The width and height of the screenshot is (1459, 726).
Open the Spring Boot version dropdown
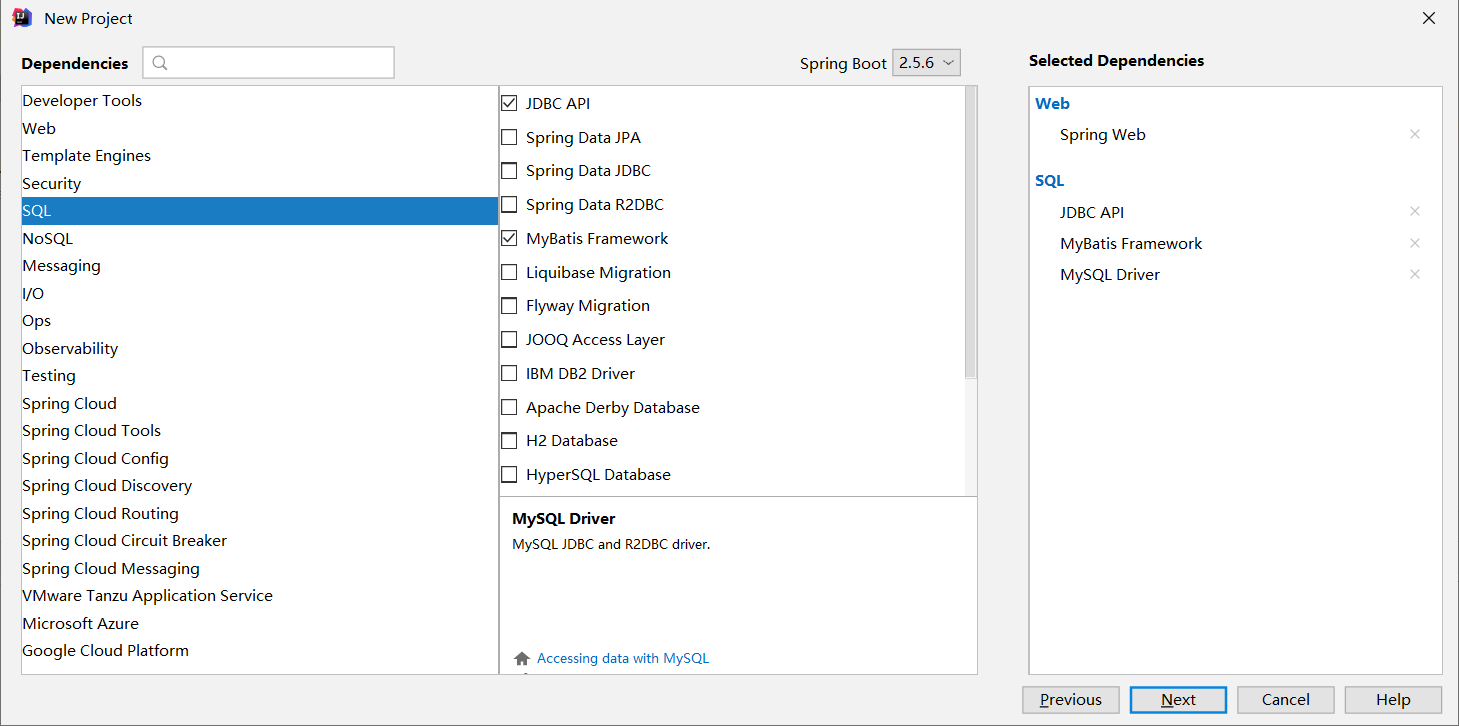(x=926, y=62)
